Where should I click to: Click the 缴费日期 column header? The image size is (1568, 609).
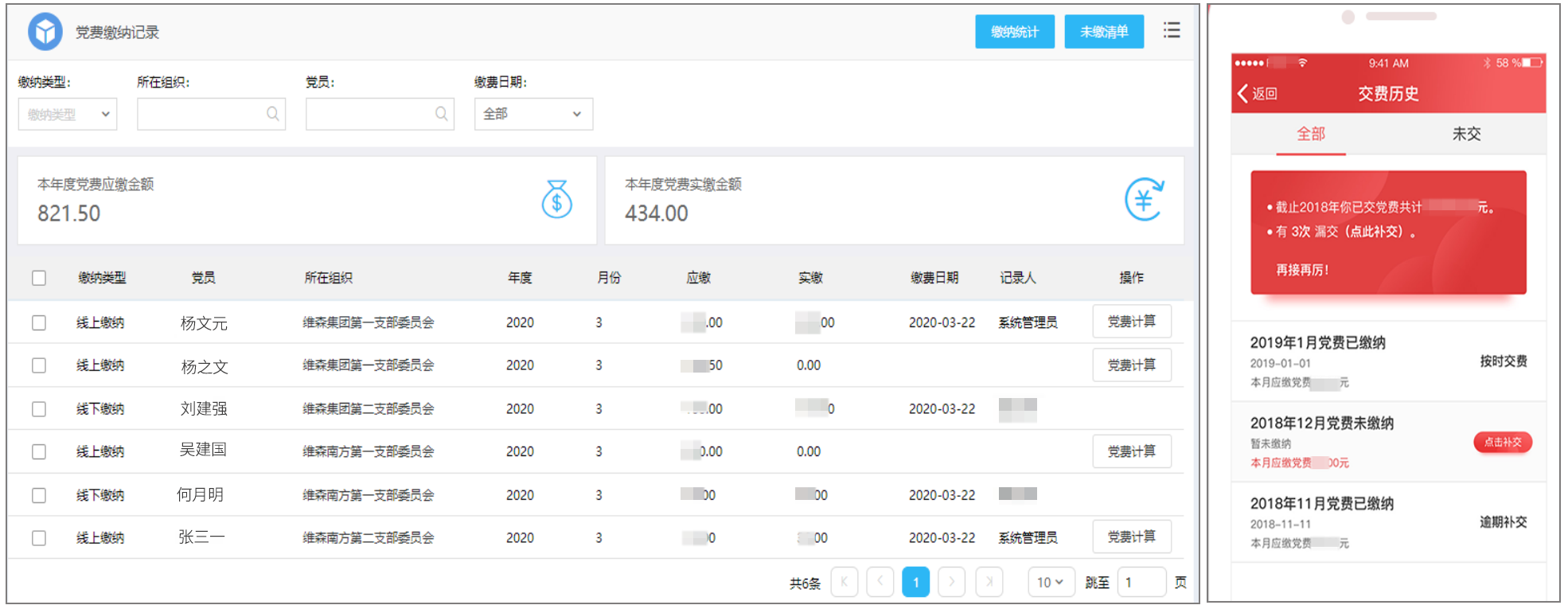(934, 278)
